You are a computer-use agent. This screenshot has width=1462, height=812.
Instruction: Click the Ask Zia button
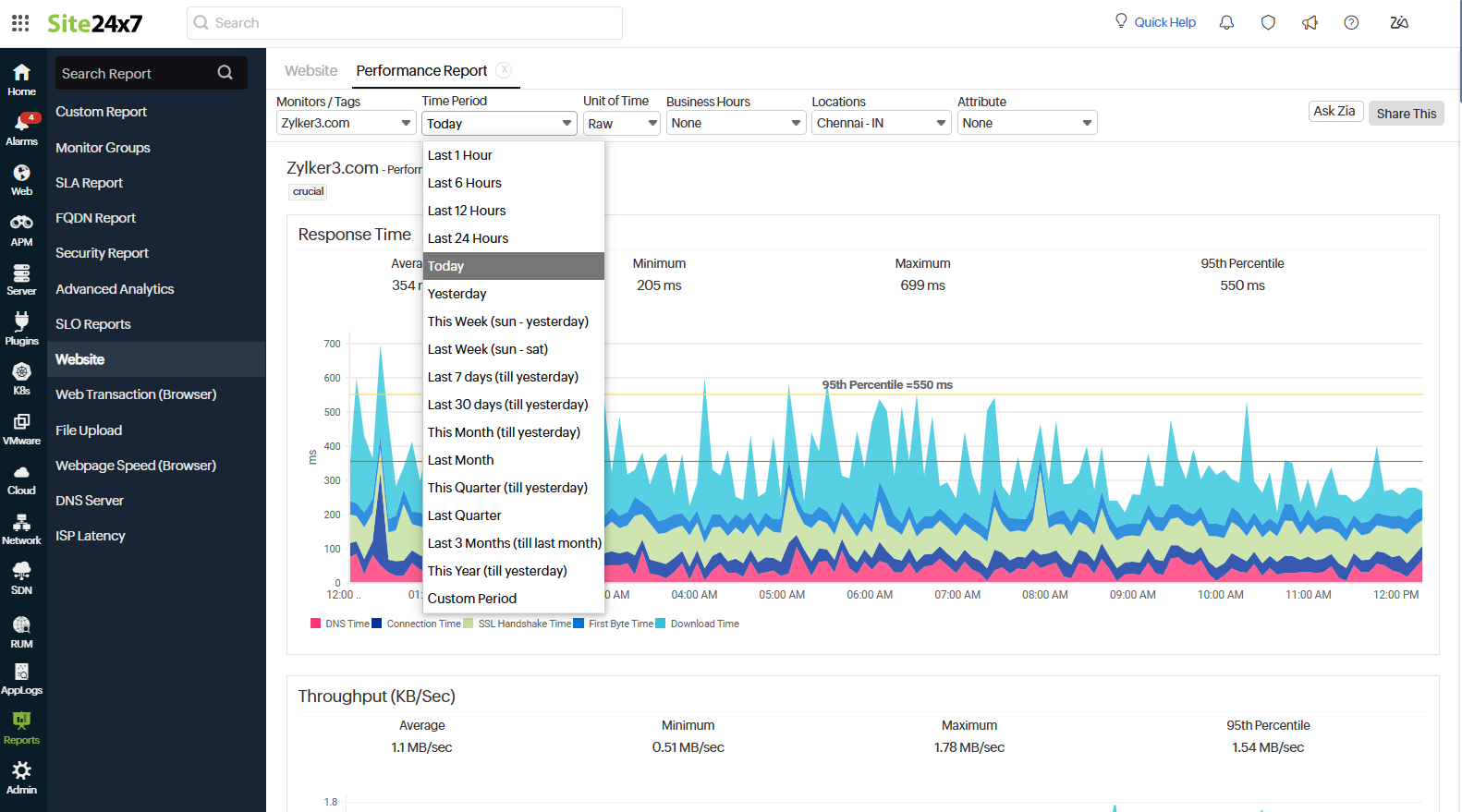coord(1334,111)
